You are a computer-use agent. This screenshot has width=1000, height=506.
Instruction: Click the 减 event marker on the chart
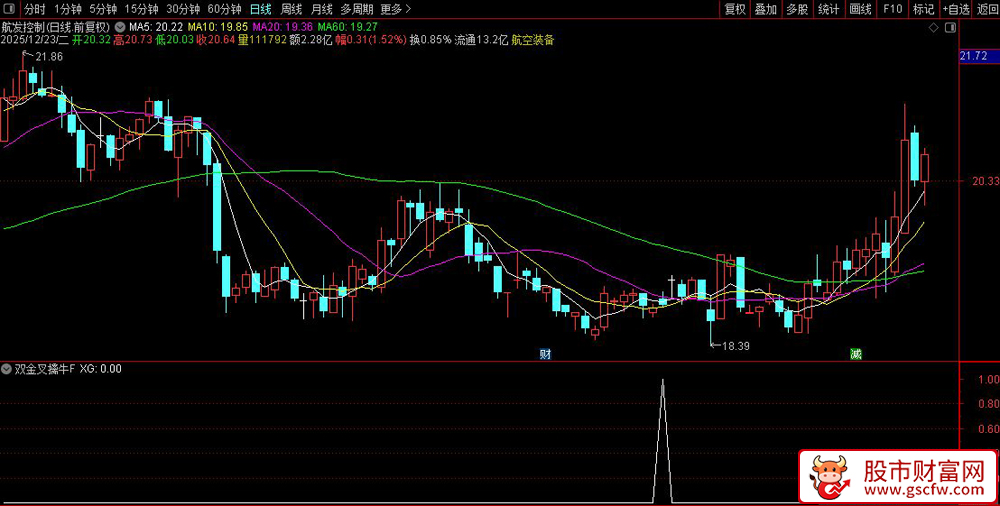tap(856, 354)
